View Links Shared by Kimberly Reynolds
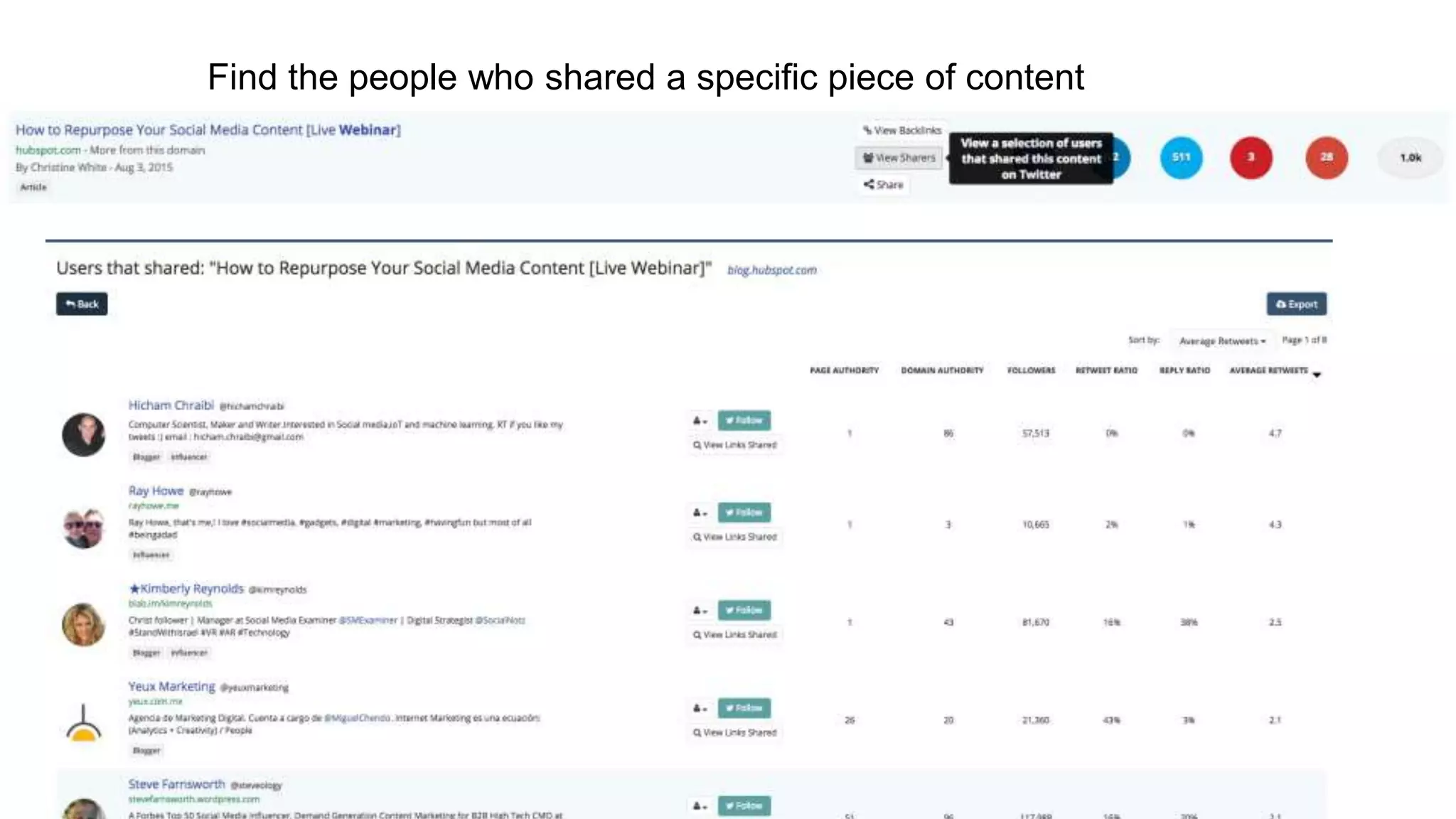Image resolution: width=1456 pixels, height=819 pixels. [735, 634]
